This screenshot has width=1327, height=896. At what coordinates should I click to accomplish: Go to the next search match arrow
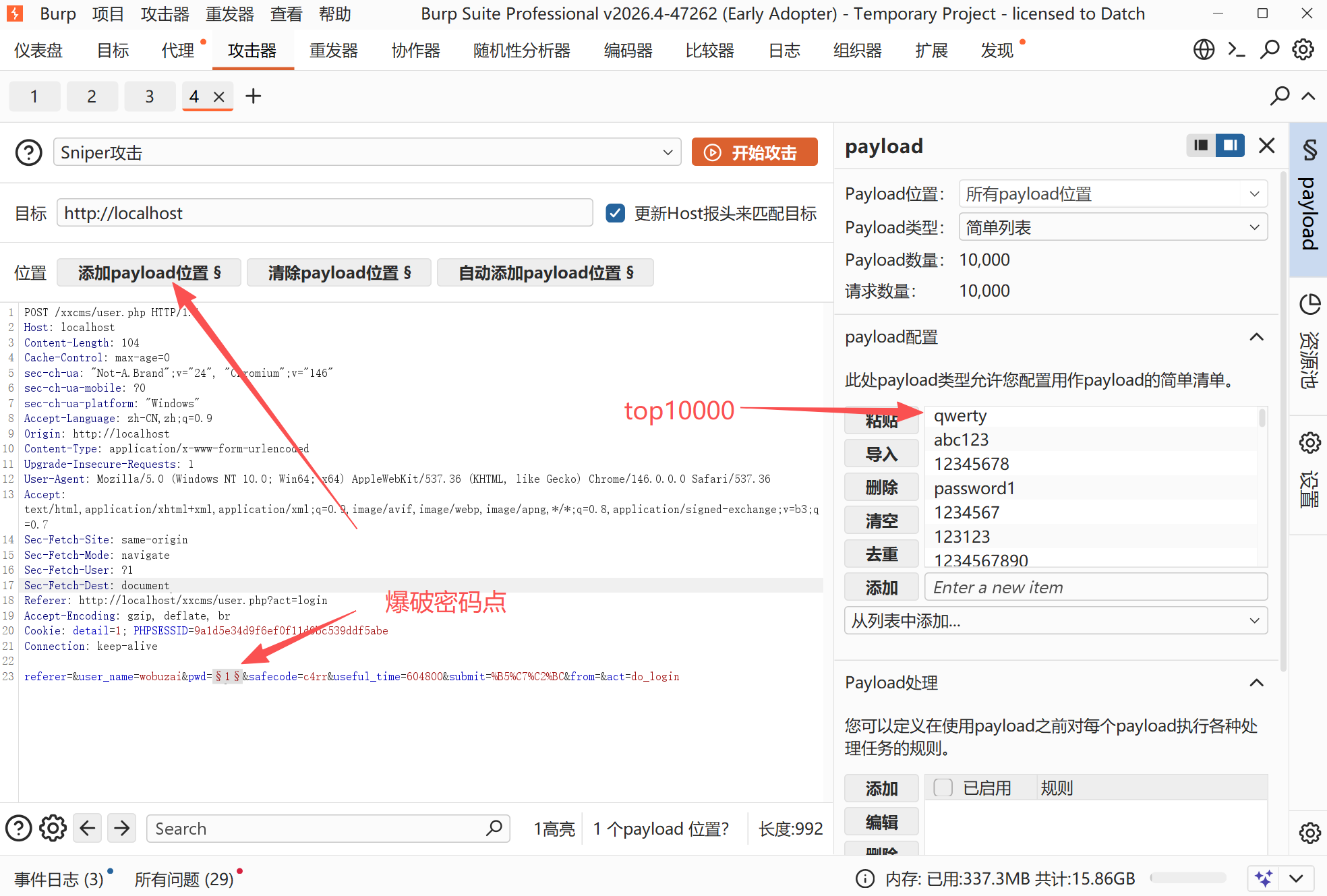[x=122, y=829]
